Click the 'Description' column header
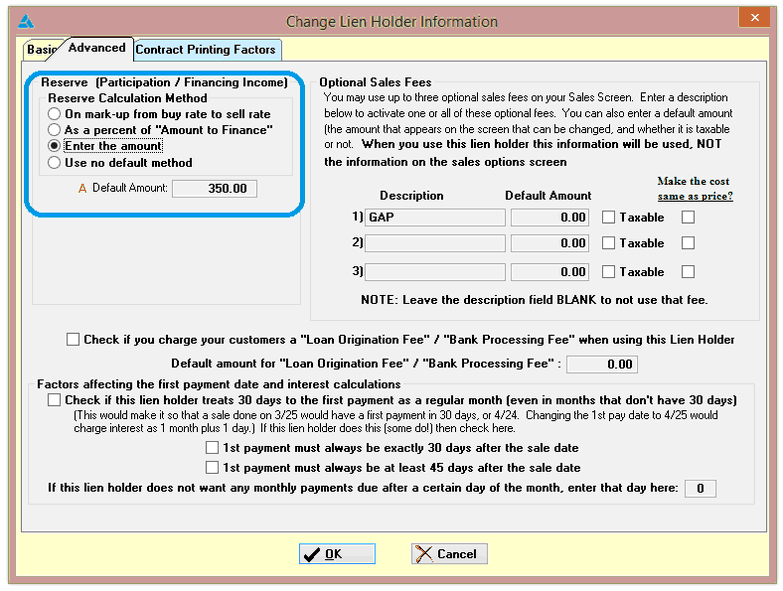The width and height of the screenshot is (783, 591). 411,196
